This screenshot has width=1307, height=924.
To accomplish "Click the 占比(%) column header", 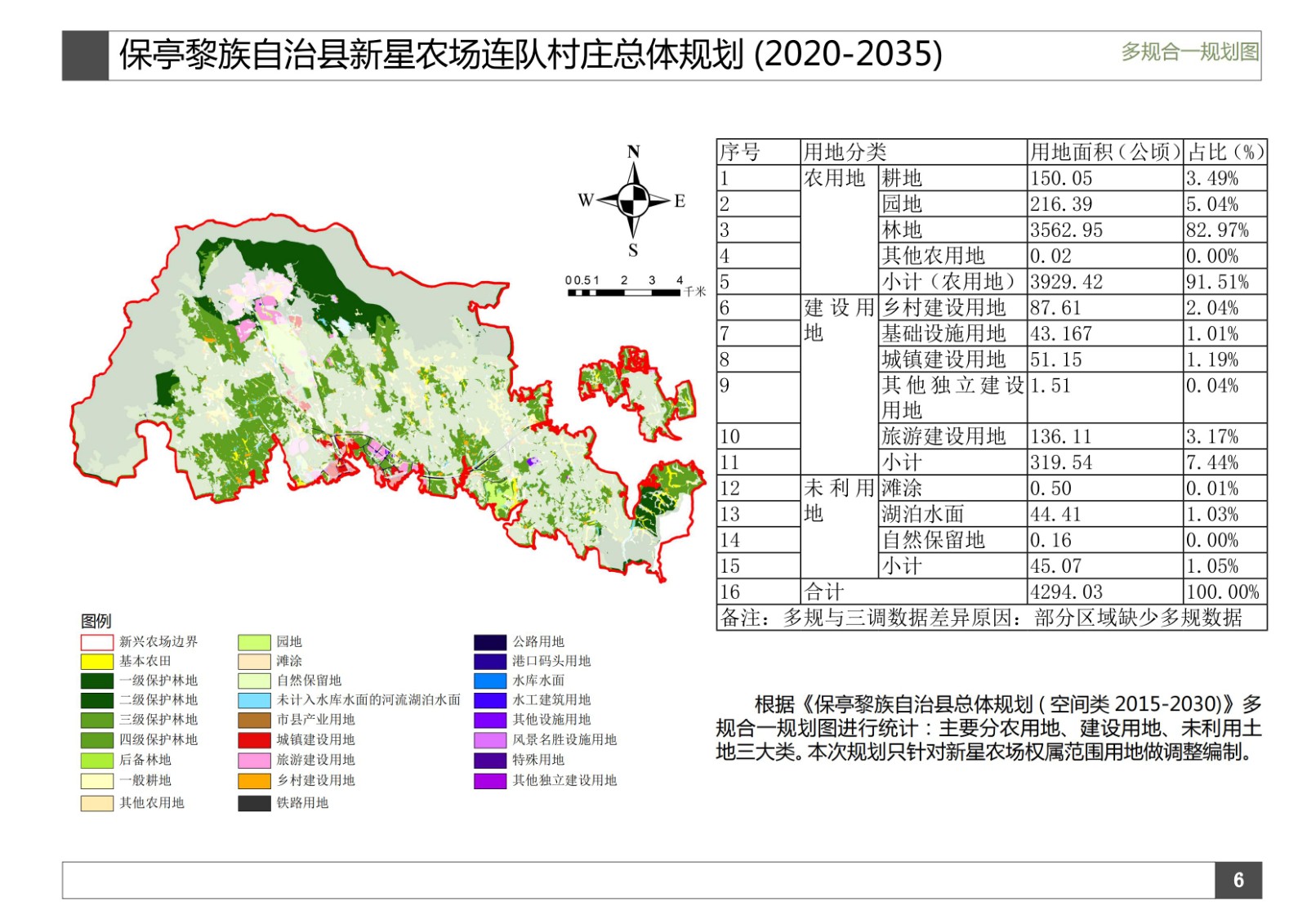I will (x=1225, y=152).
